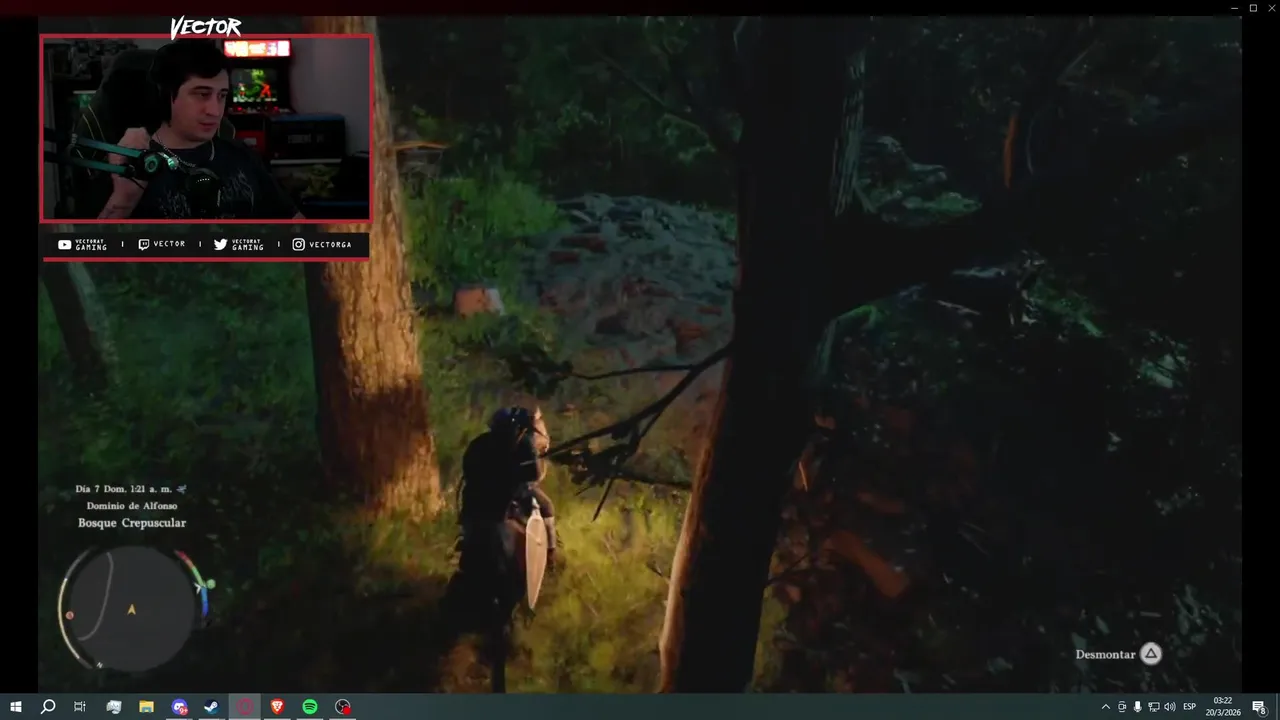Open the notepad-like app beside Task View
This screenshot has height=720, width=1280.
click(x=113, y=707)
